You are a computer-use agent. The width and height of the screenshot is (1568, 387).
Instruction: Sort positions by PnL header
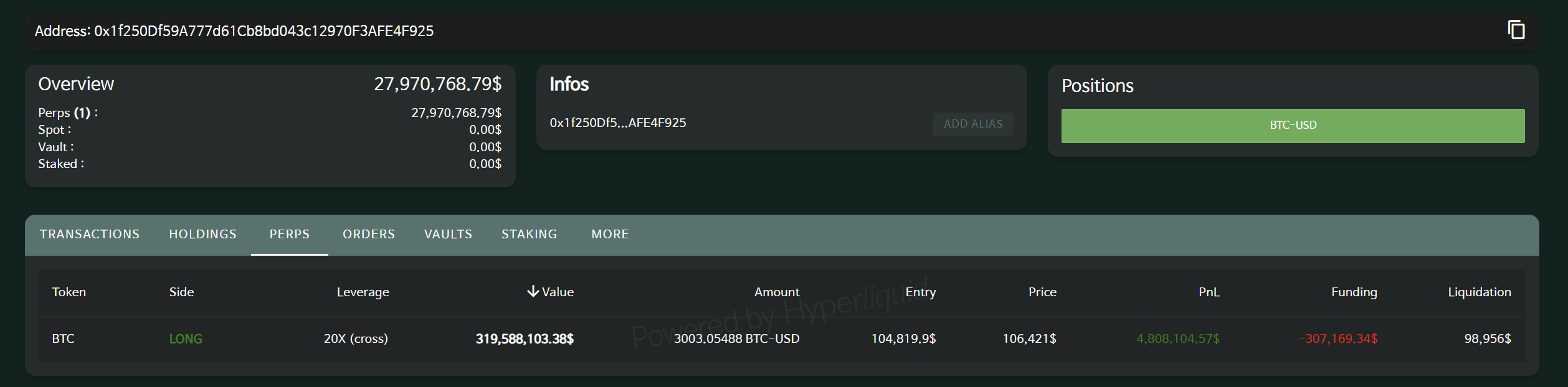point(1209,292)
